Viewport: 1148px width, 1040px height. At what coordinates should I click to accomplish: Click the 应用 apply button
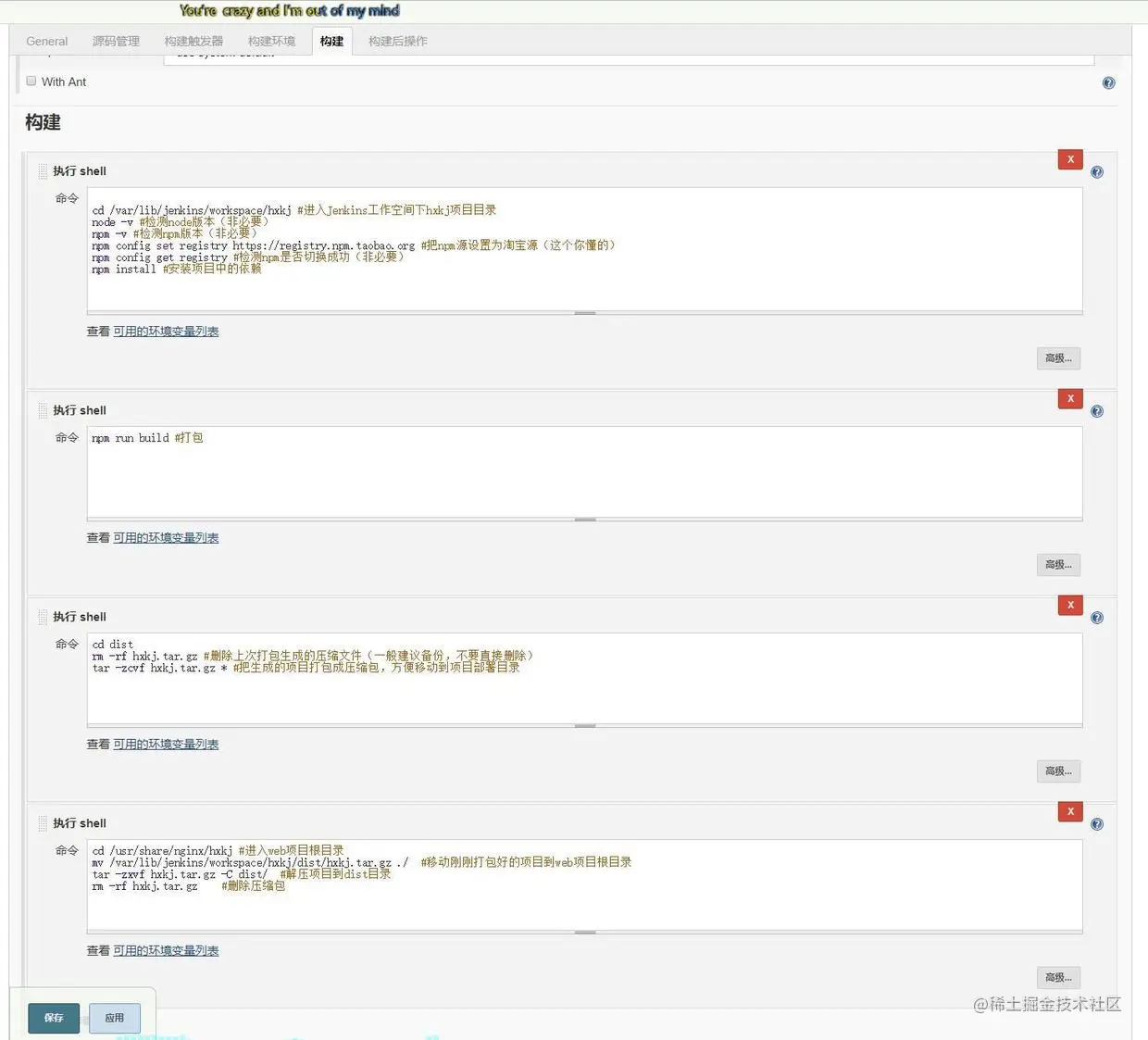tap(115, 1018)
